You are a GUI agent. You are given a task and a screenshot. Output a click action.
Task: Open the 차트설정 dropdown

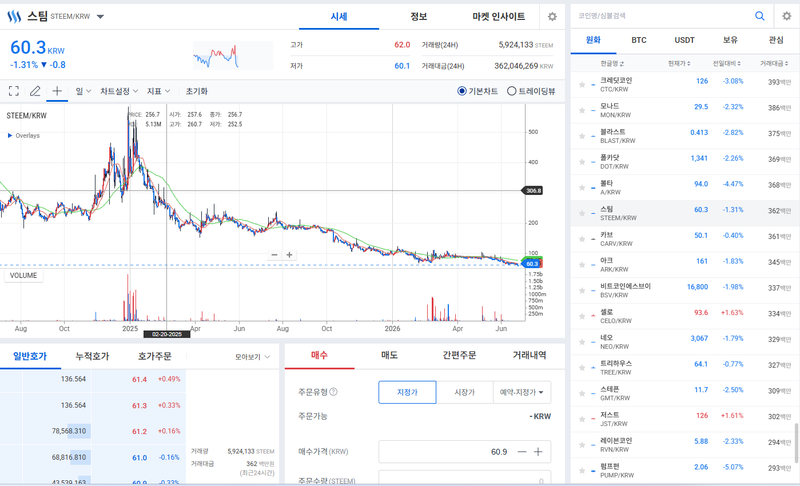click(x=119, y=91)
